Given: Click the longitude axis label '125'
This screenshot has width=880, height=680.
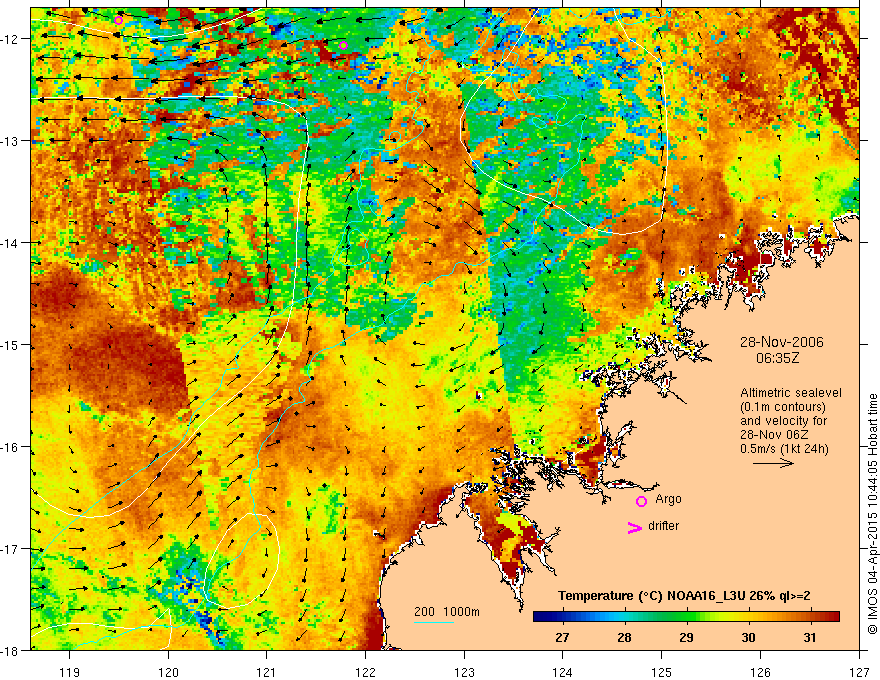Looking at the screenshot, I should pos(662,672).
